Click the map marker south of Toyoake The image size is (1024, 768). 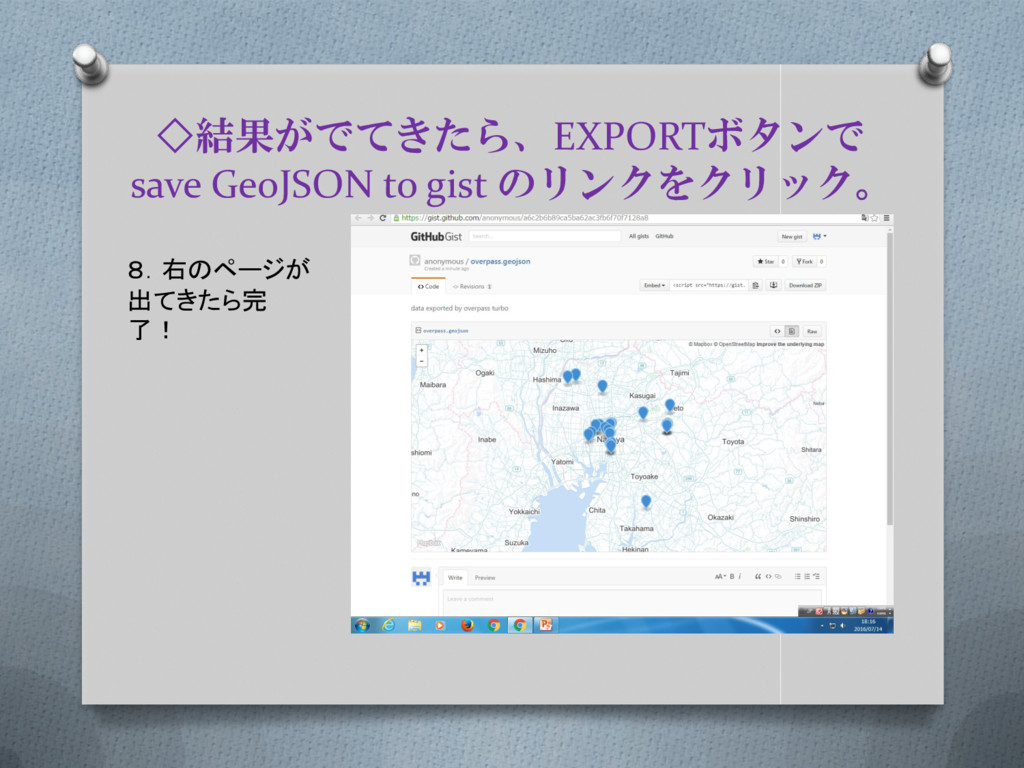coord(646,502)
